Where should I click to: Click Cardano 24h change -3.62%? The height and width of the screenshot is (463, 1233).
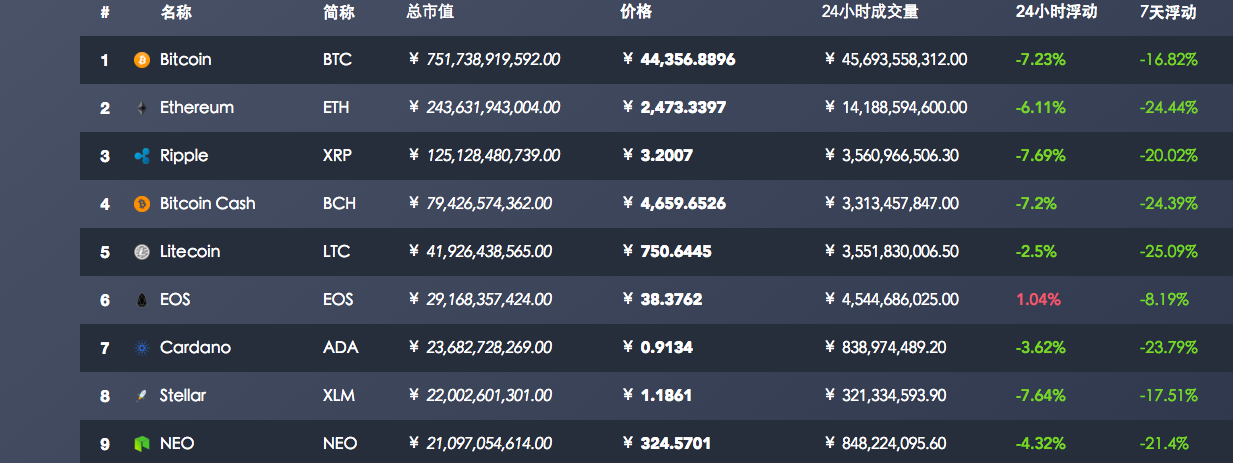(1040, 348)
